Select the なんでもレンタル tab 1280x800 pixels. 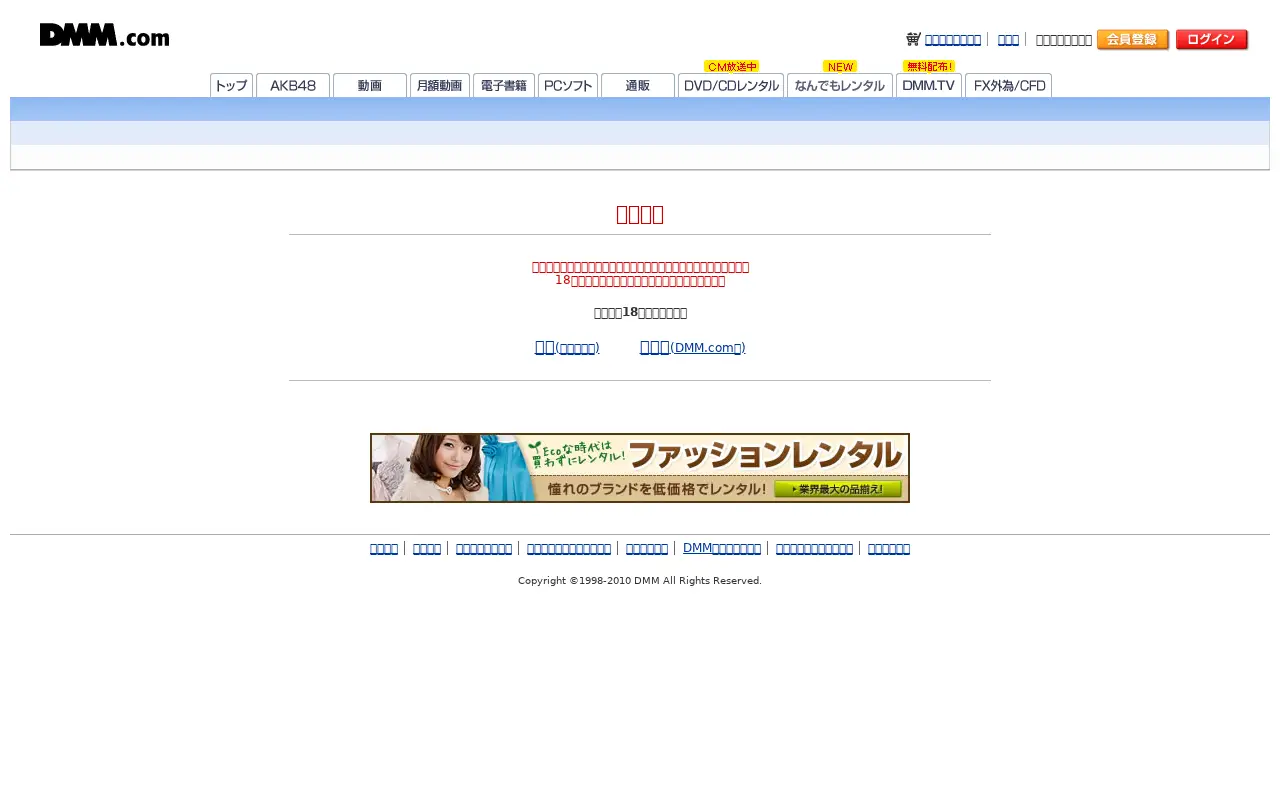(x=840, y=86)
